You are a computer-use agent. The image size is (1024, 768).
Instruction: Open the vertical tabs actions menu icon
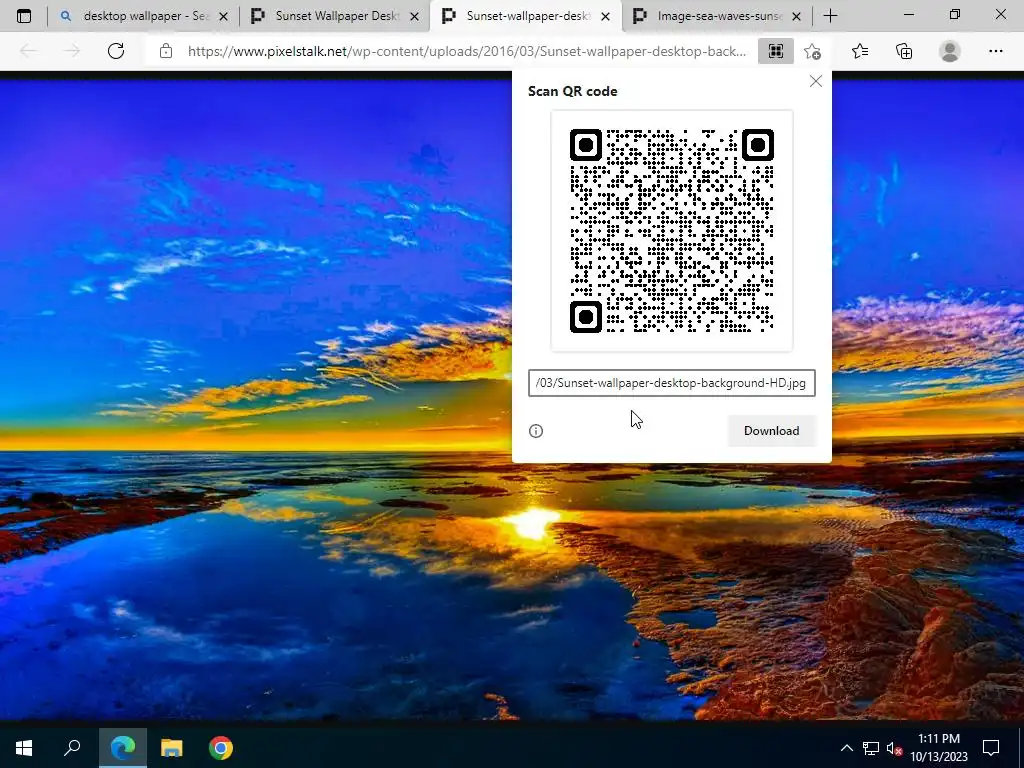click(x=24, y=16)
